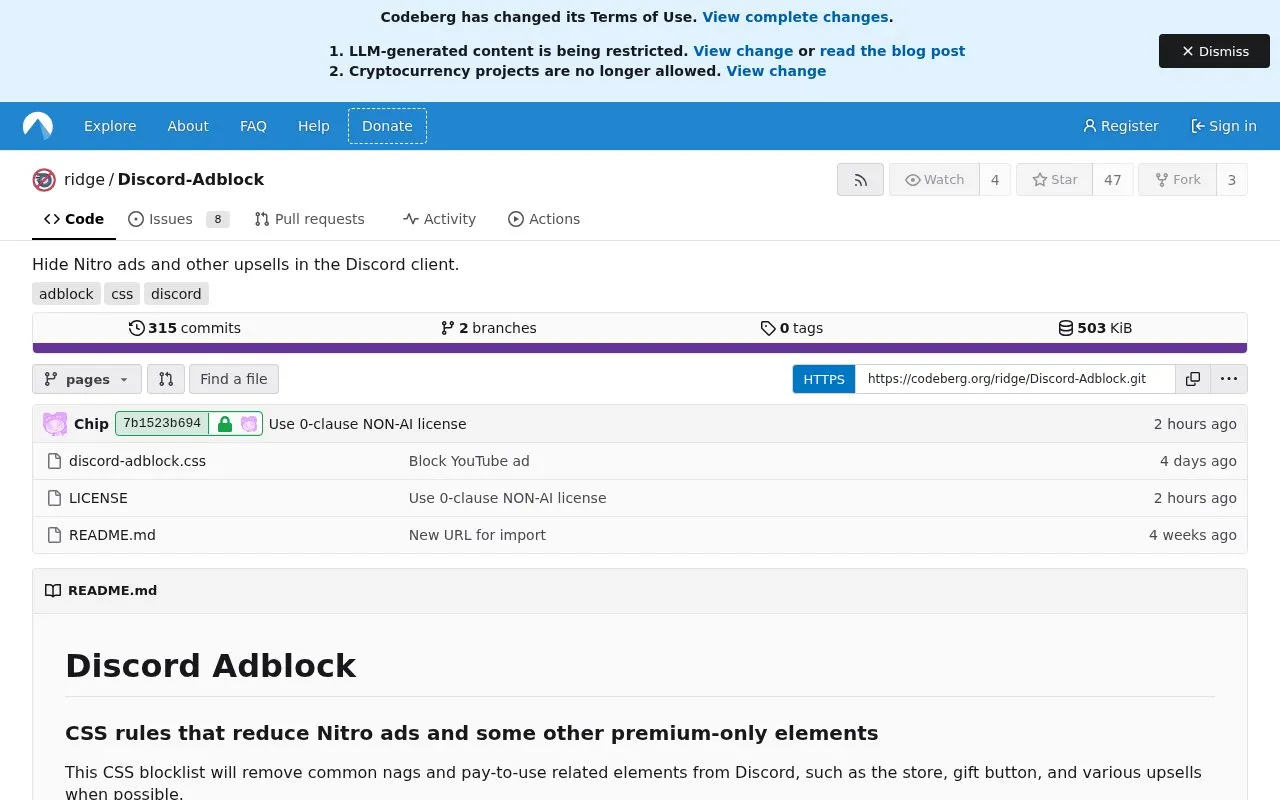Open the discord-adblock.css file
This screenshot has width=1280, height=800.
pyautogui.click(x=137, y=461)
